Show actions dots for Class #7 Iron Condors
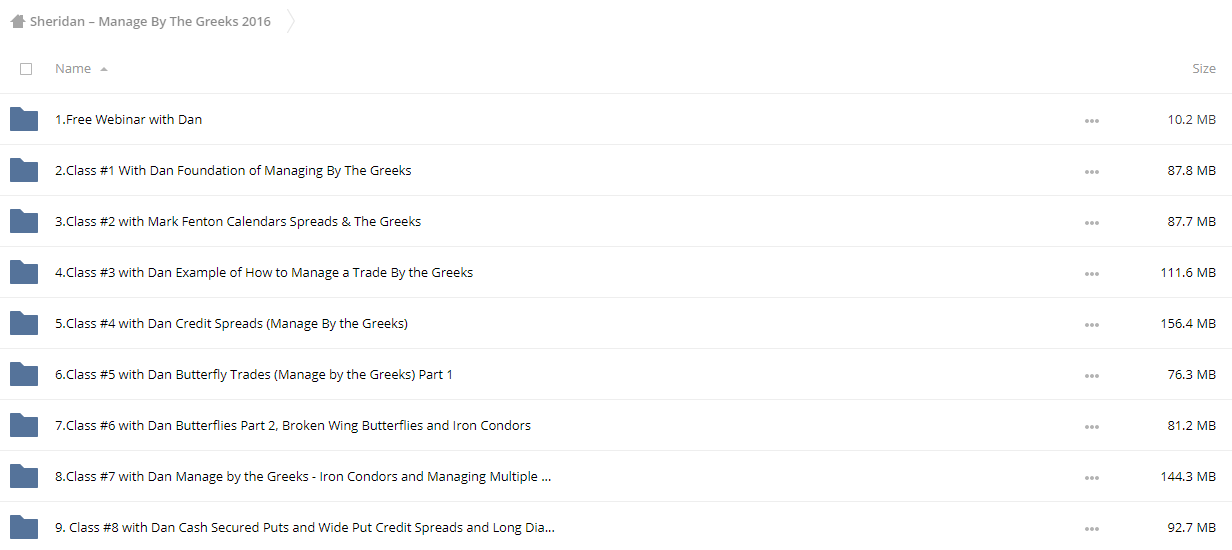The height and width of the screenshot is (550, 1232). 1091,478
